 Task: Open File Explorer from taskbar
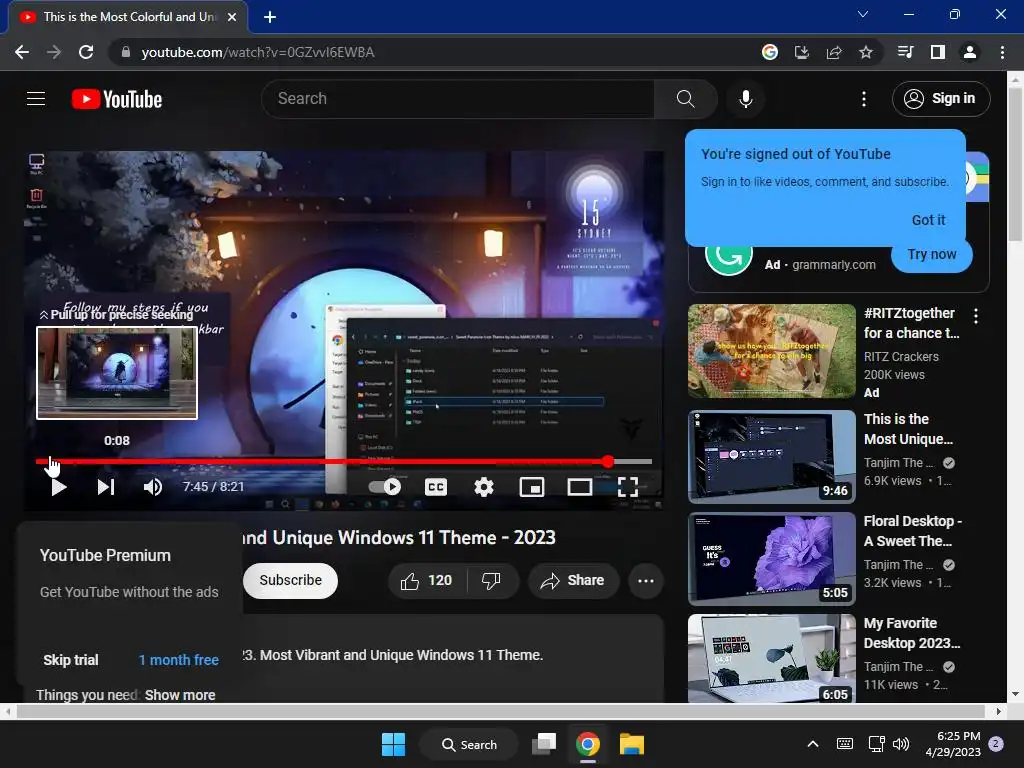632,744
